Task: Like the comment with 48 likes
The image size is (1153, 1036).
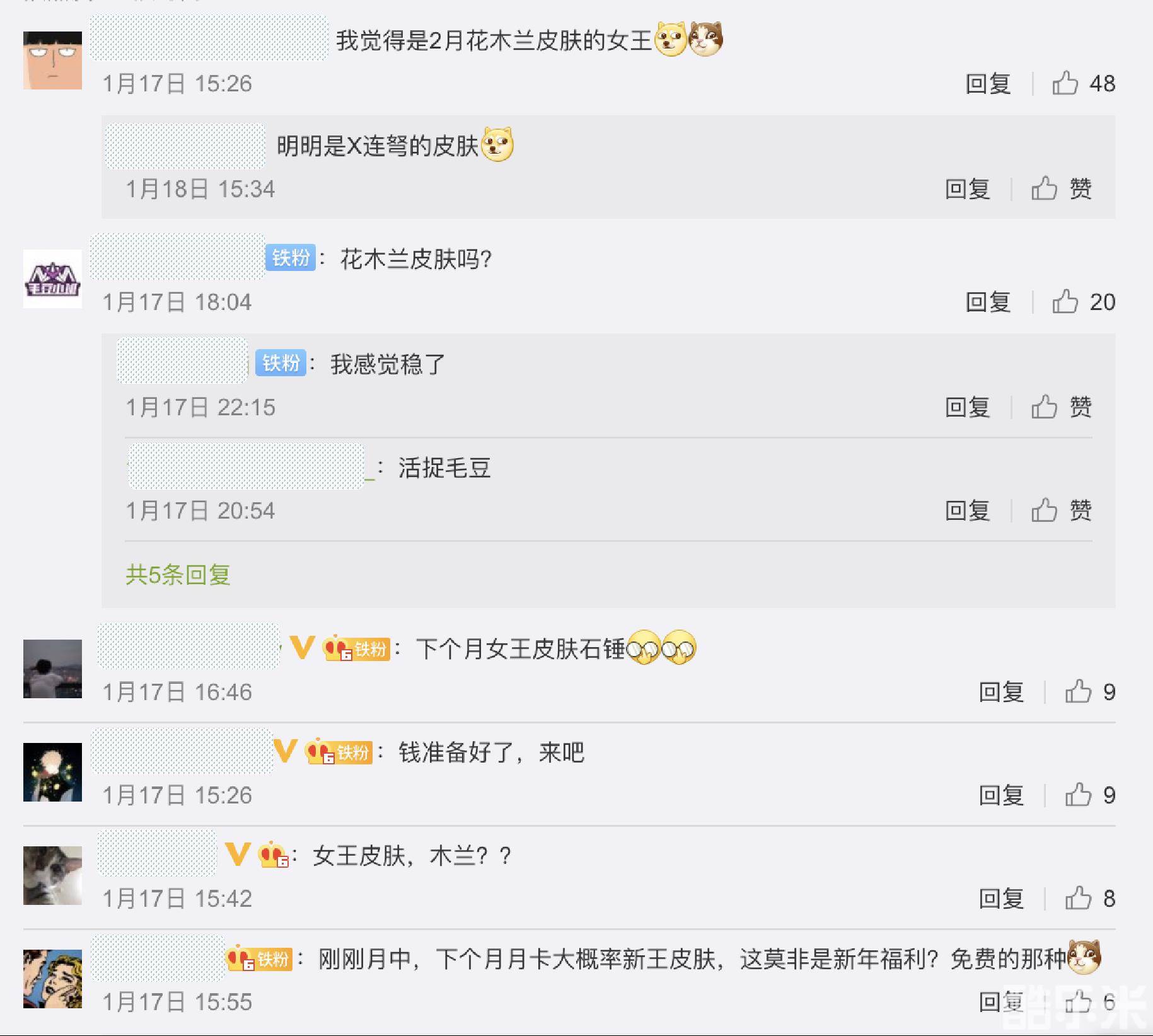Action: (1082, 83)
